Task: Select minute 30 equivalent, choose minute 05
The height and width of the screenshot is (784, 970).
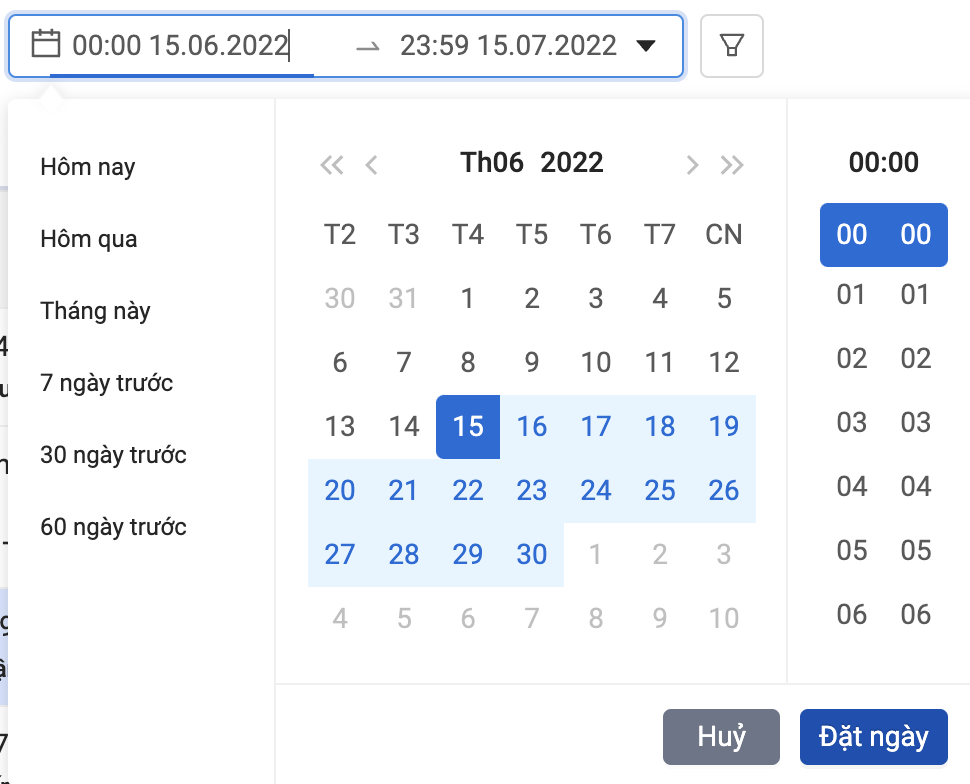Action: pos(915,550)
